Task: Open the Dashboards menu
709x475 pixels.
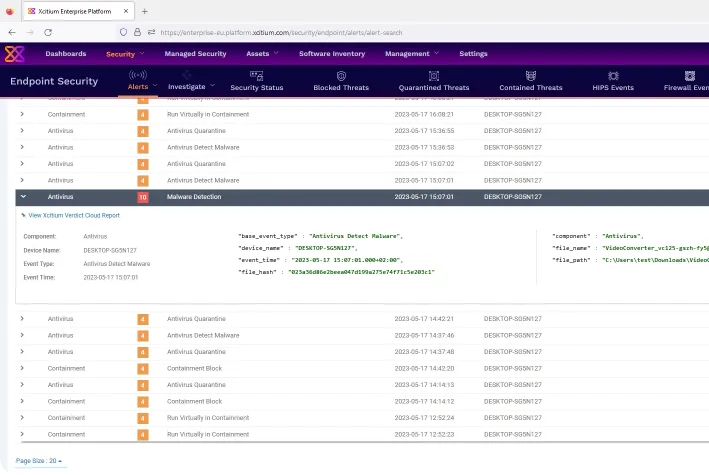Action: click(x=66, y=54)
